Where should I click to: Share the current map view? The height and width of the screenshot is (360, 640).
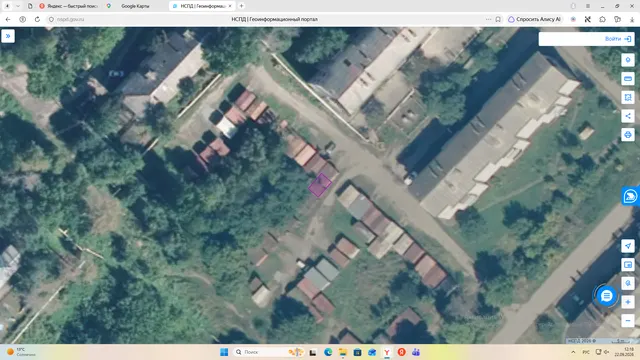pos(628,116)
